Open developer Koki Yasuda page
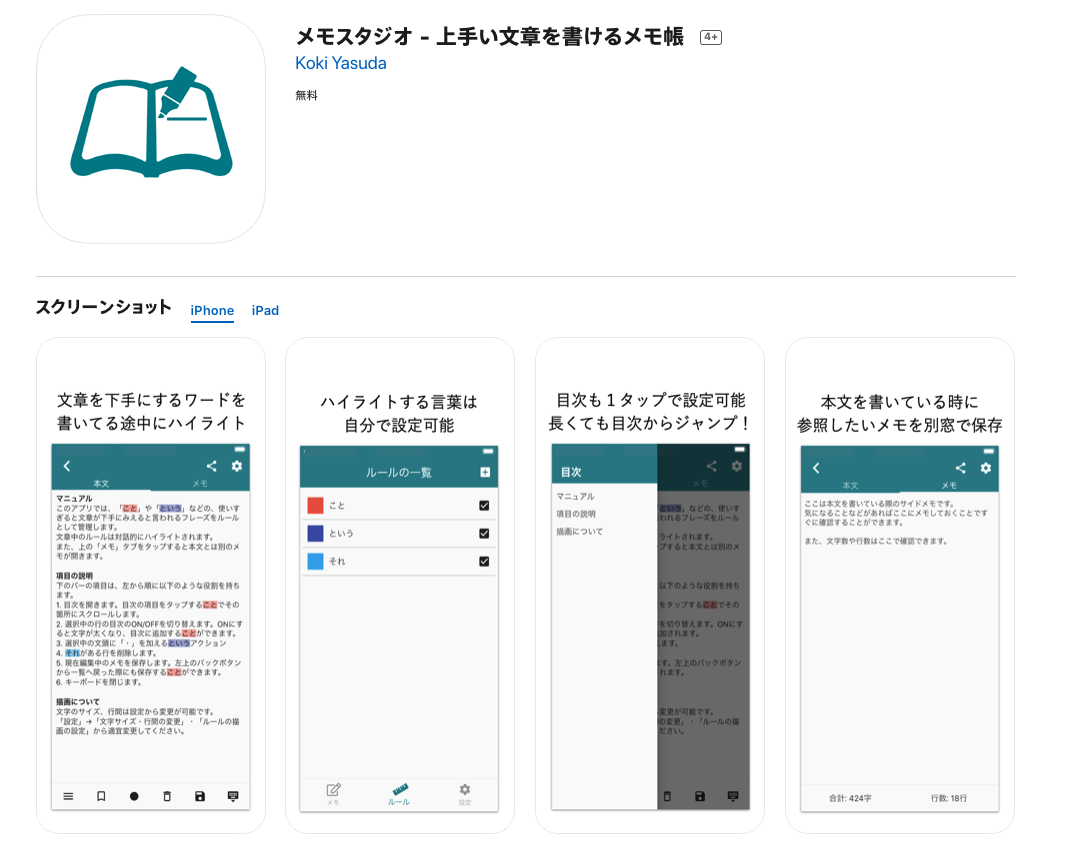Viewport: 1067px width, 849px height. 341,63
